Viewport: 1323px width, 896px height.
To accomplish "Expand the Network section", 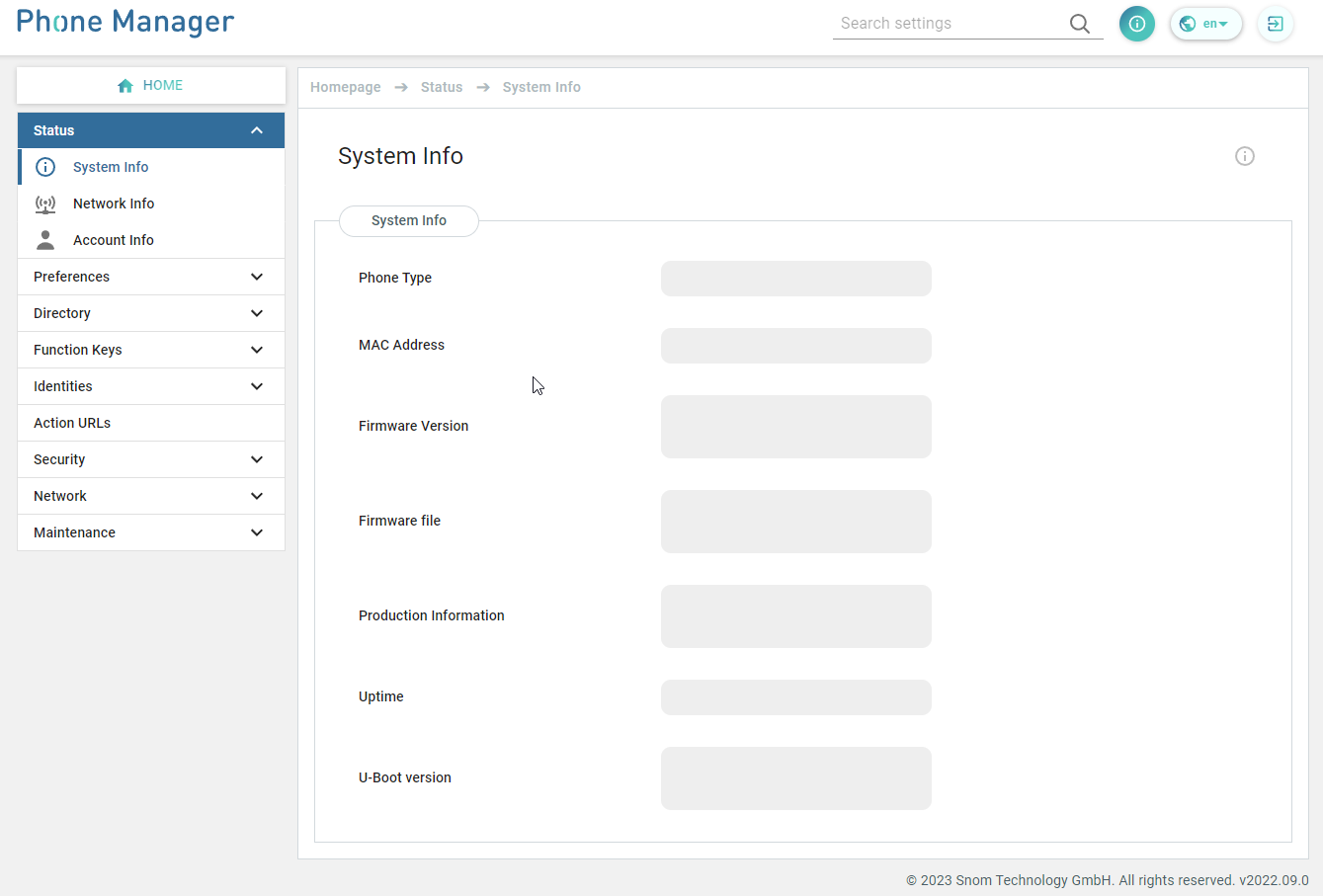I will pos(151,496).
